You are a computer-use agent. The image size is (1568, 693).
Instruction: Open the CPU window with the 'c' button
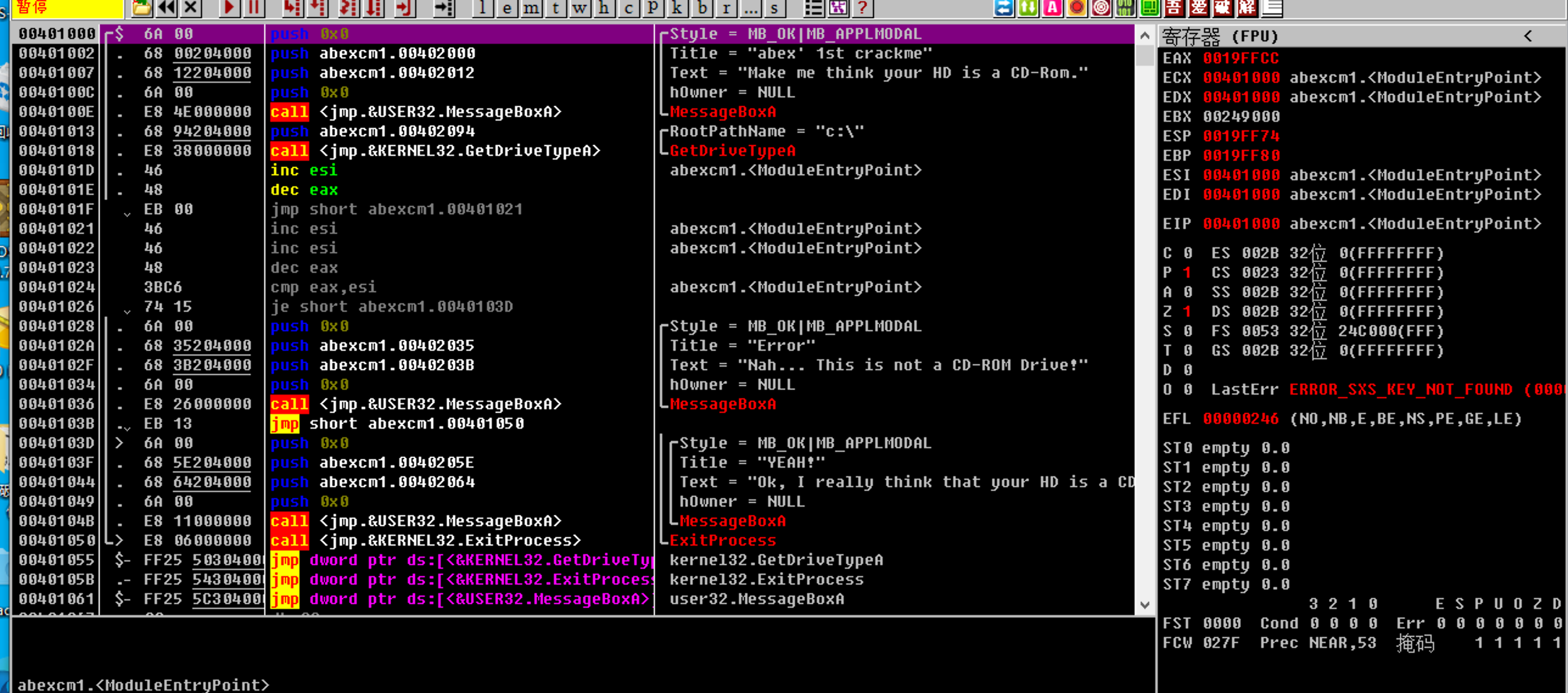coord(628,8)
